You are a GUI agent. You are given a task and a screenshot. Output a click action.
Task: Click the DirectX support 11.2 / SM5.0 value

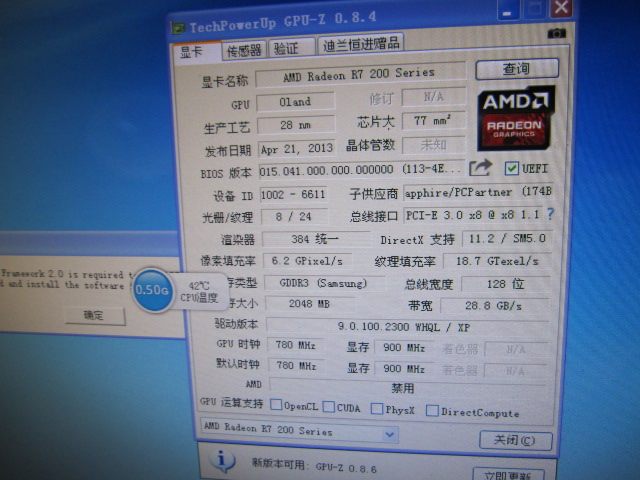[x=507, y=238]
